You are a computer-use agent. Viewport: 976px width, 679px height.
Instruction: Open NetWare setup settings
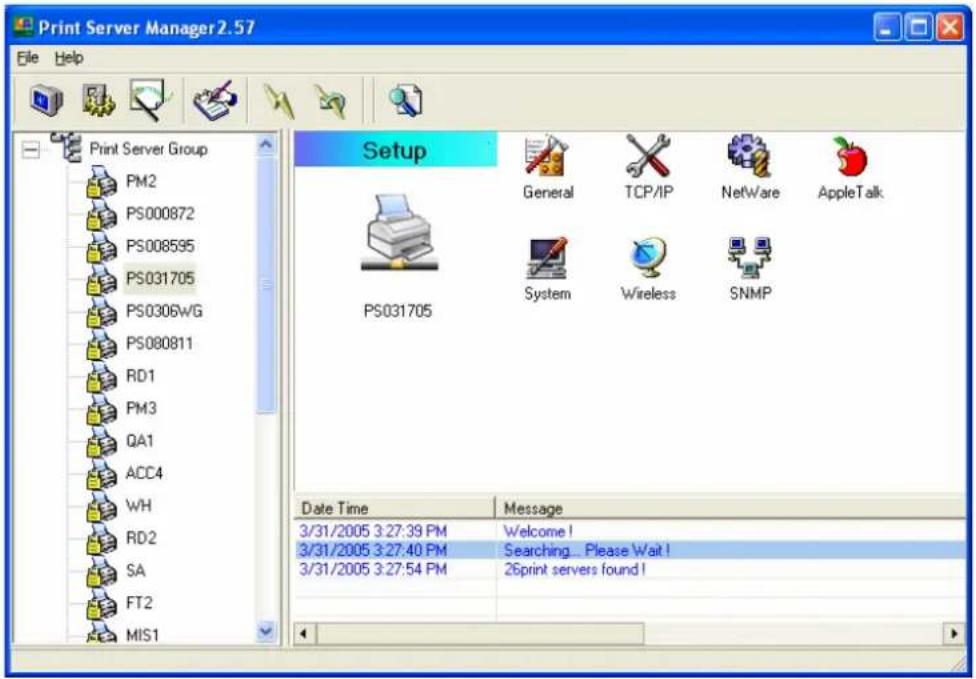tap(750, 167)
